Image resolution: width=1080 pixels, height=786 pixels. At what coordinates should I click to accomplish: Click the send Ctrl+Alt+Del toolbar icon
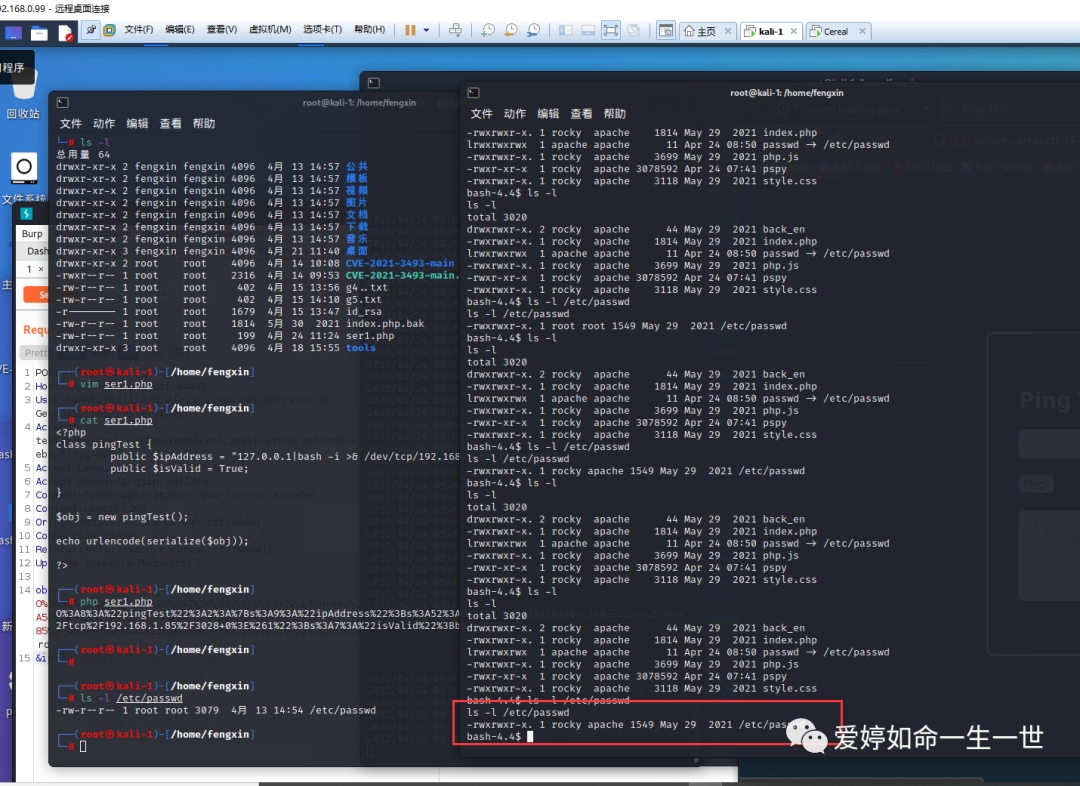(x=455, y=30)
